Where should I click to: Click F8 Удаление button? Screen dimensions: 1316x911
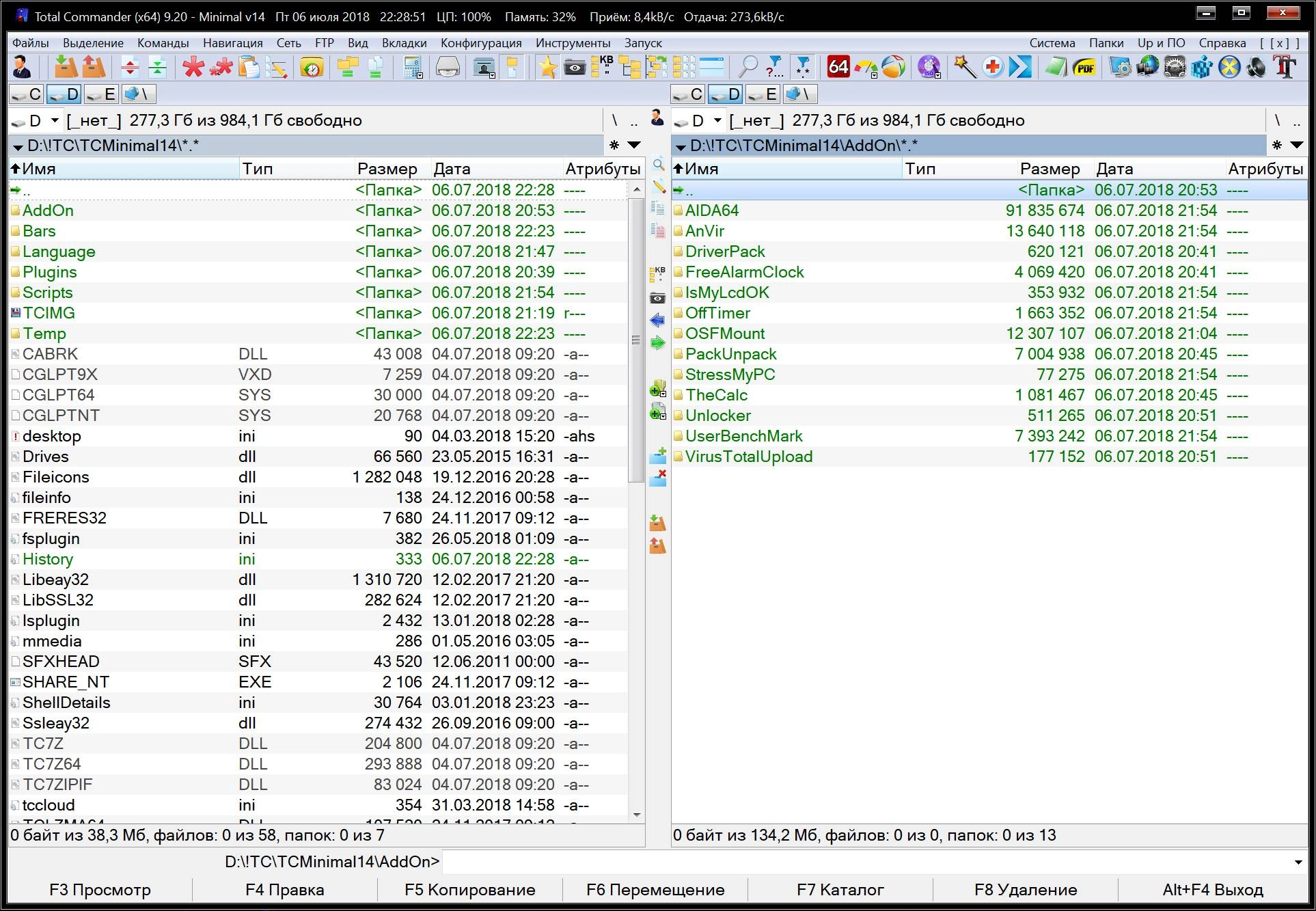1026,890
